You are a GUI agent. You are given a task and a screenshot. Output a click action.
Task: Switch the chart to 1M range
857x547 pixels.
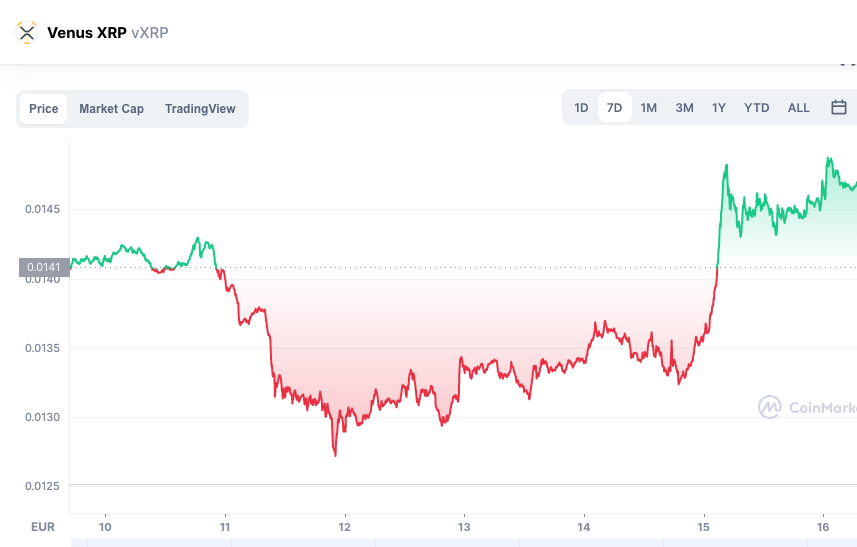(648, 108)
